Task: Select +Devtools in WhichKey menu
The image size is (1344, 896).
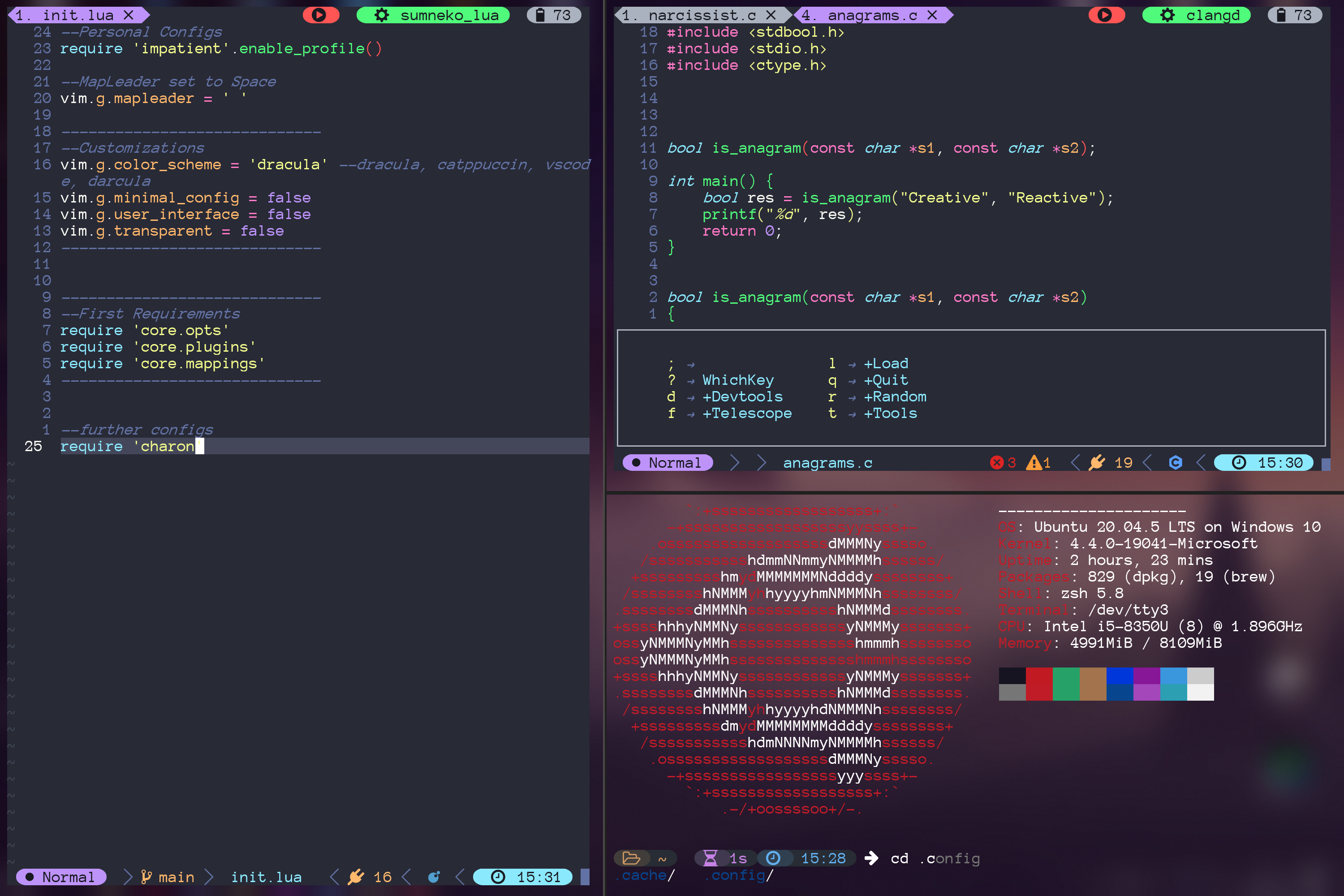Action: 742,396
